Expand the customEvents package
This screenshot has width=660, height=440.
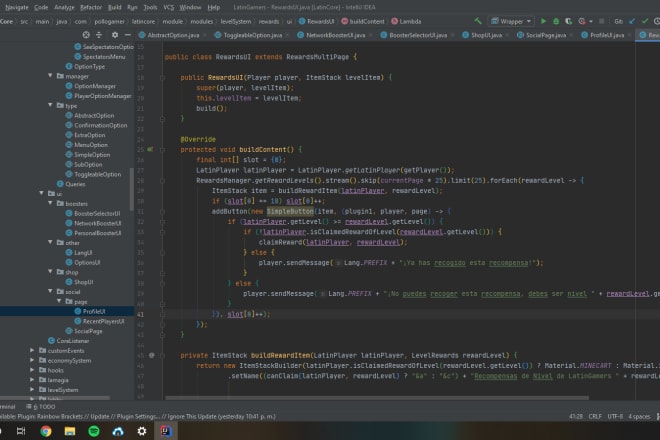[32, 351]
